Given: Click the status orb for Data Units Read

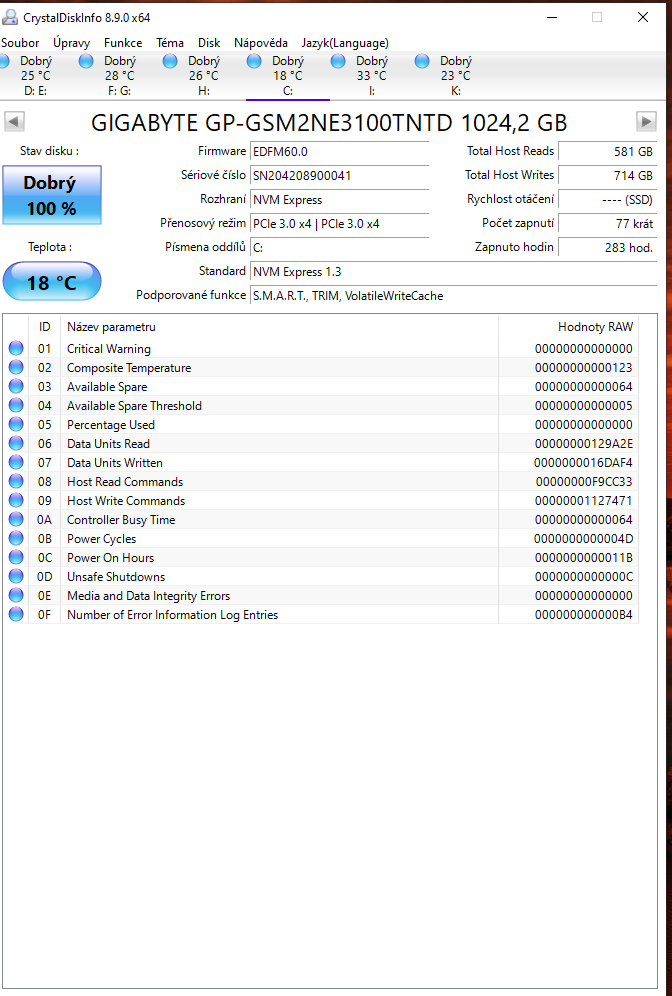Looking at the screenshot, I should 16,443.
